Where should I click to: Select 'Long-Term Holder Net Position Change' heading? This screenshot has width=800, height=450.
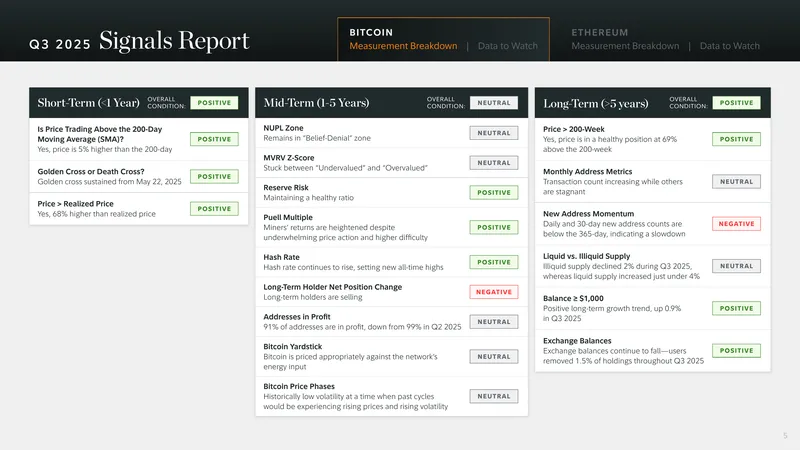(333, 287)
